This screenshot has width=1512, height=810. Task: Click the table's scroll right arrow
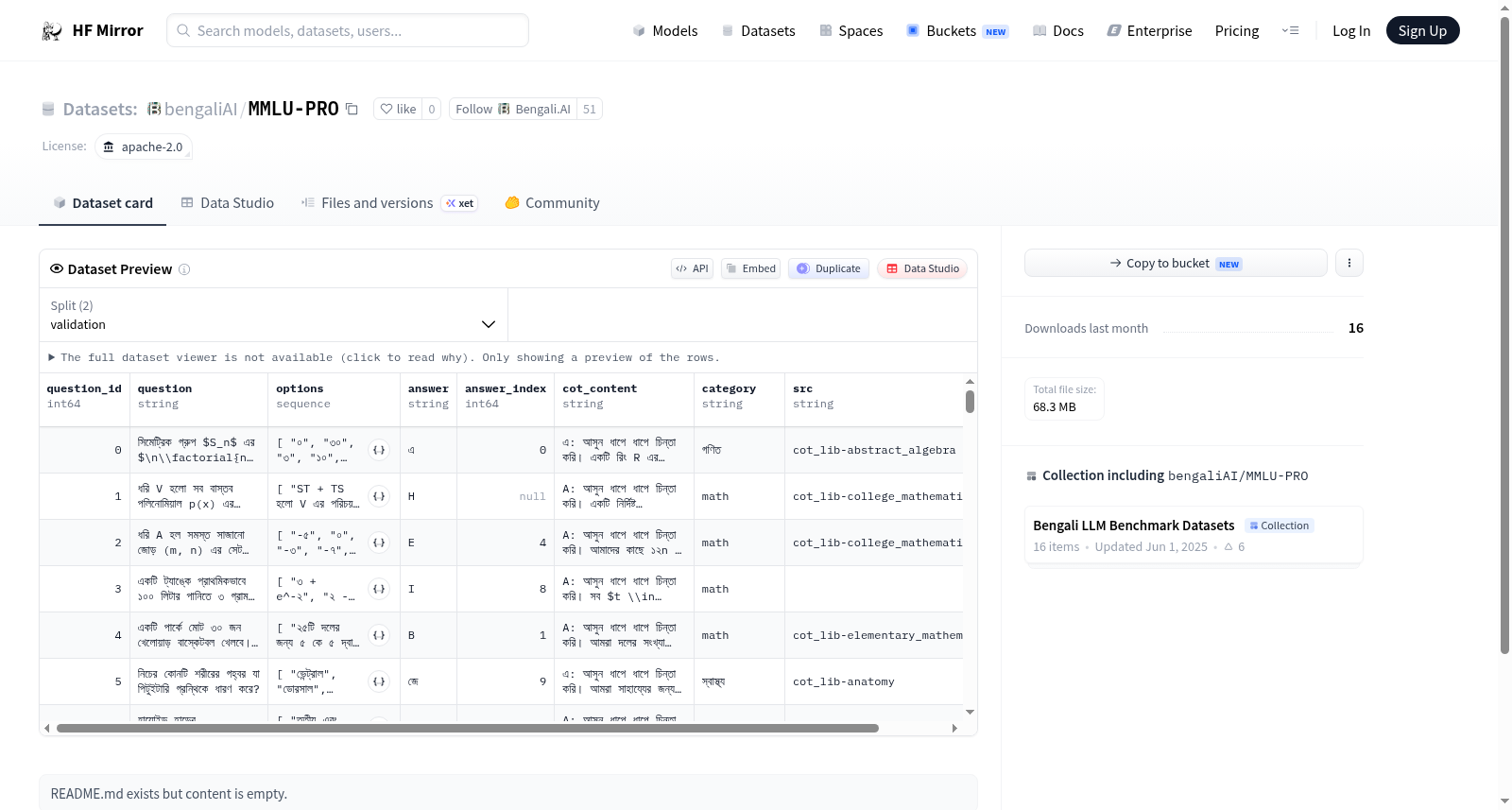click(x=954, y=729)
